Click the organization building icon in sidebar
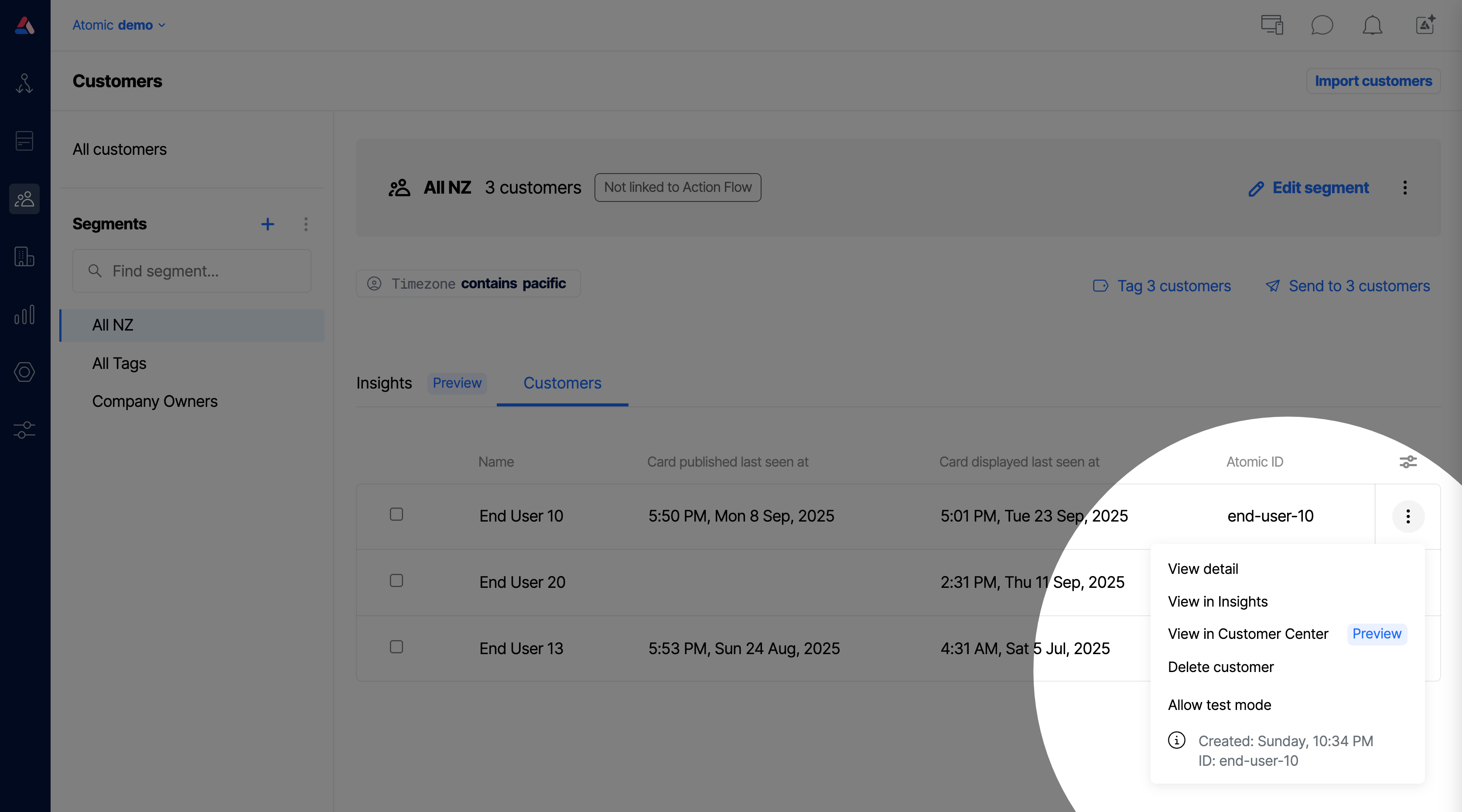This screenshot has width=1462, height=812. [x=24, y=257]
